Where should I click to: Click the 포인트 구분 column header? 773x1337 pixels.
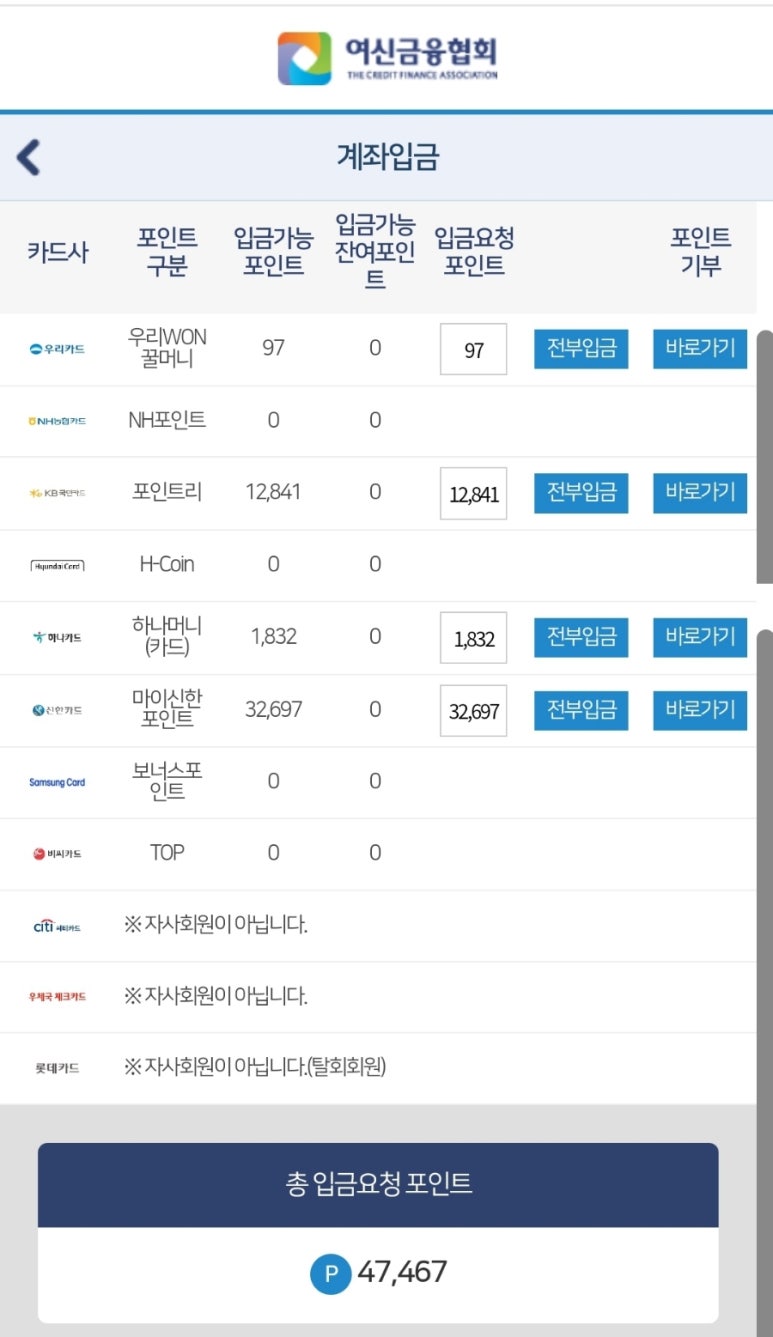[x=167, y=252]
